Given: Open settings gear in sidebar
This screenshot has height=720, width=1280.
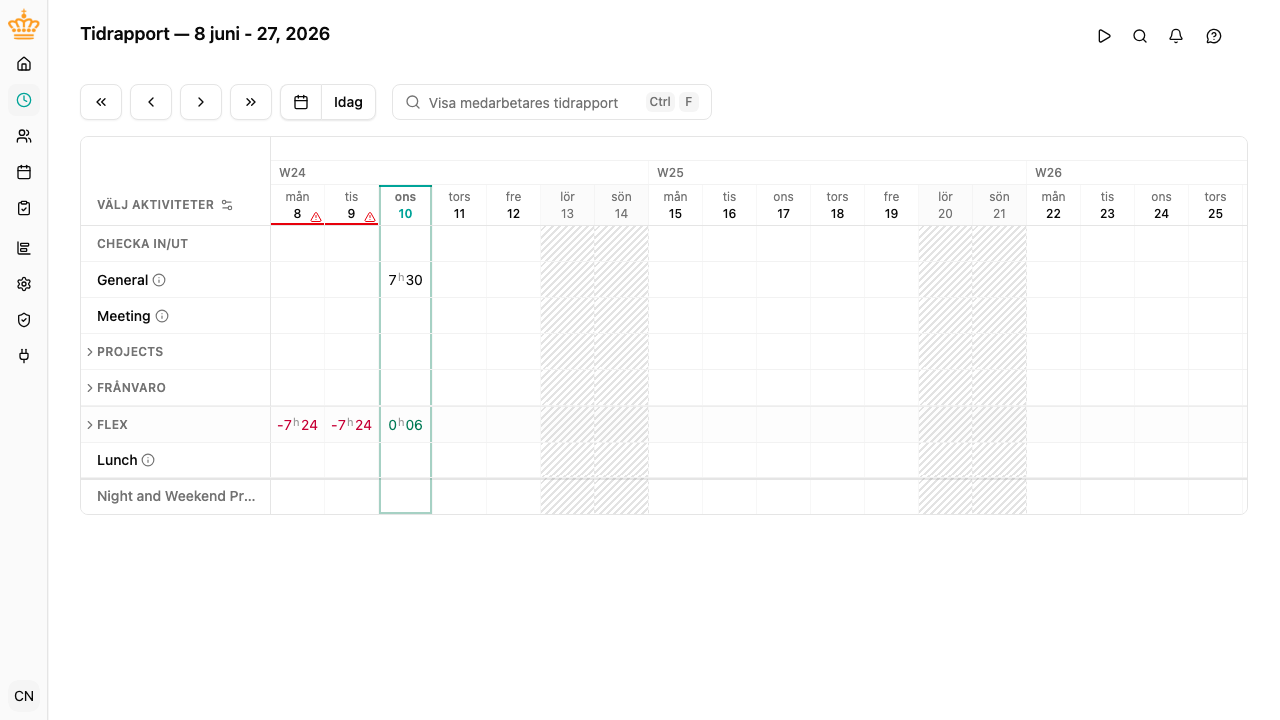Looking at the screenshot, I should 24,284.
